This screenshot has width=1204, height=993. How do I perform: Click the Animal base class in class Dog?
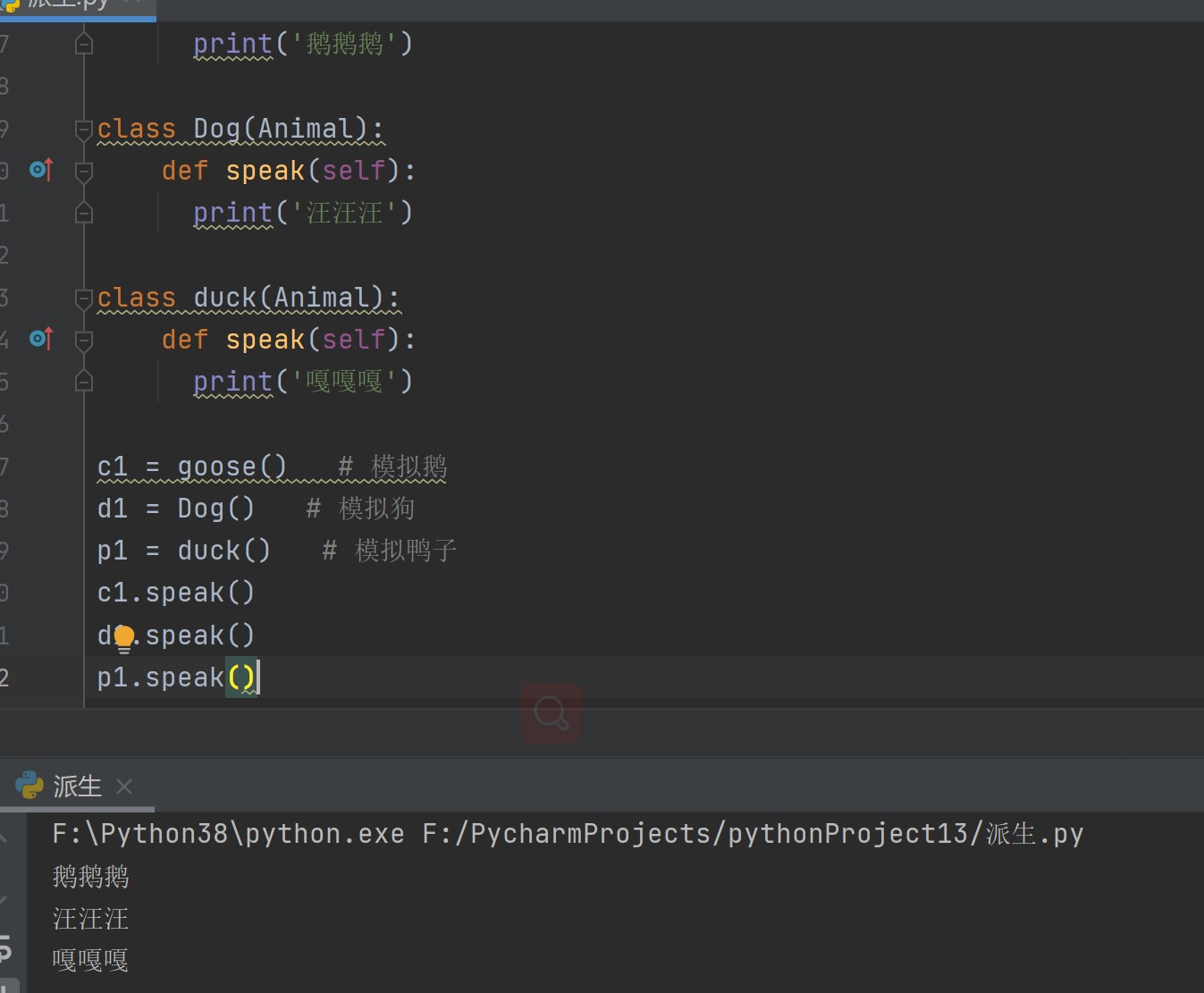coord(305,129)
